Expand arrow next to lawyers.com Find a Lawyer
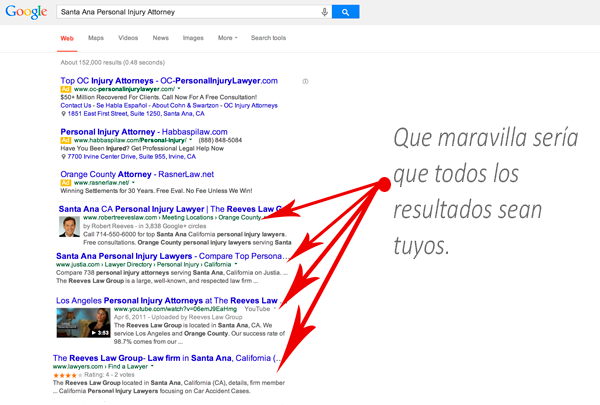Viewport: 600px width, 405px height. click(152, 366)
